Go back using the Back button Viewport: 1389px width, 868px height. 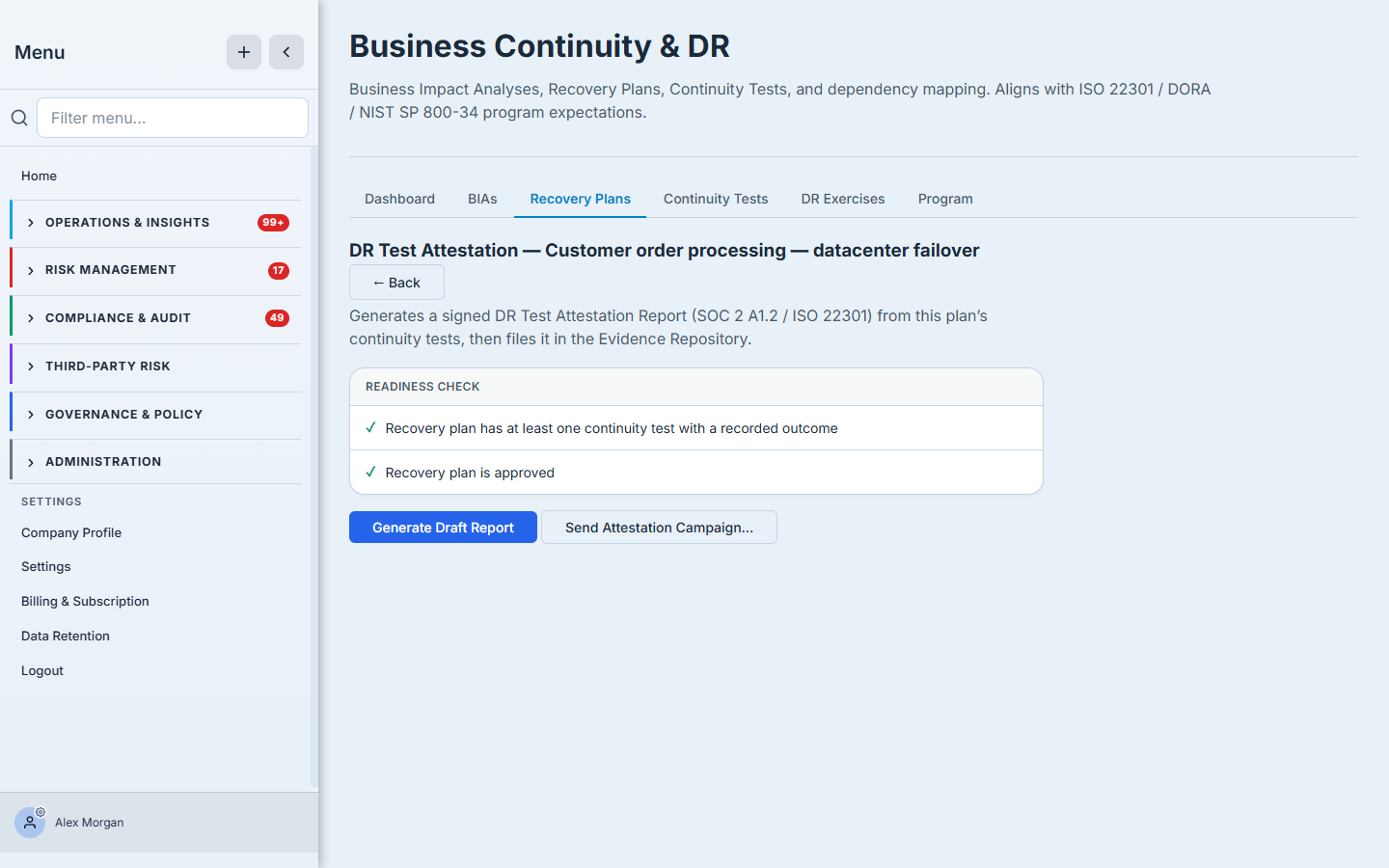tap(396, 283)
